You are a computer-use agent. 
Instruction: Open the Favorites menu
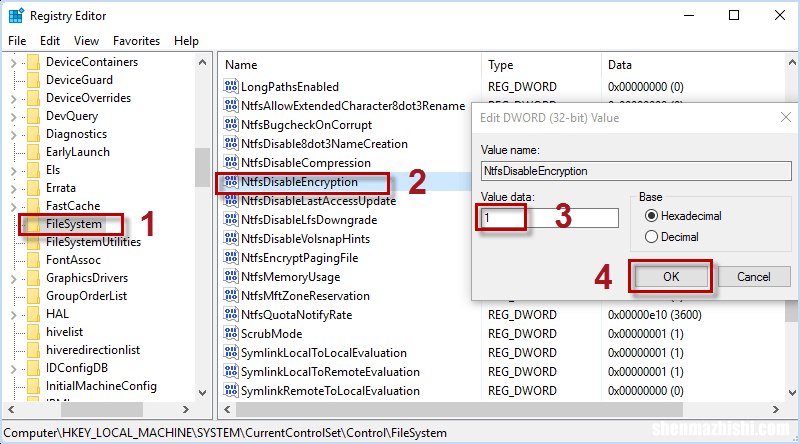click(136, 41)
